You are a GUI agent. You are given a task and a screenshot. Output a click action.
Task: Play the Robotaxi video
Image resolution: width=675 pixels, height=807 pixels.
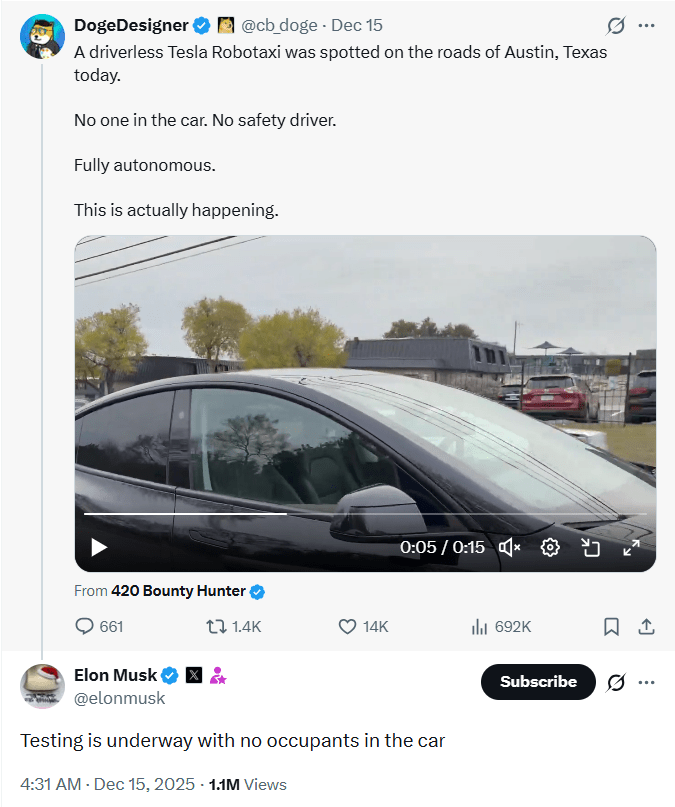(x=99, y=547)
